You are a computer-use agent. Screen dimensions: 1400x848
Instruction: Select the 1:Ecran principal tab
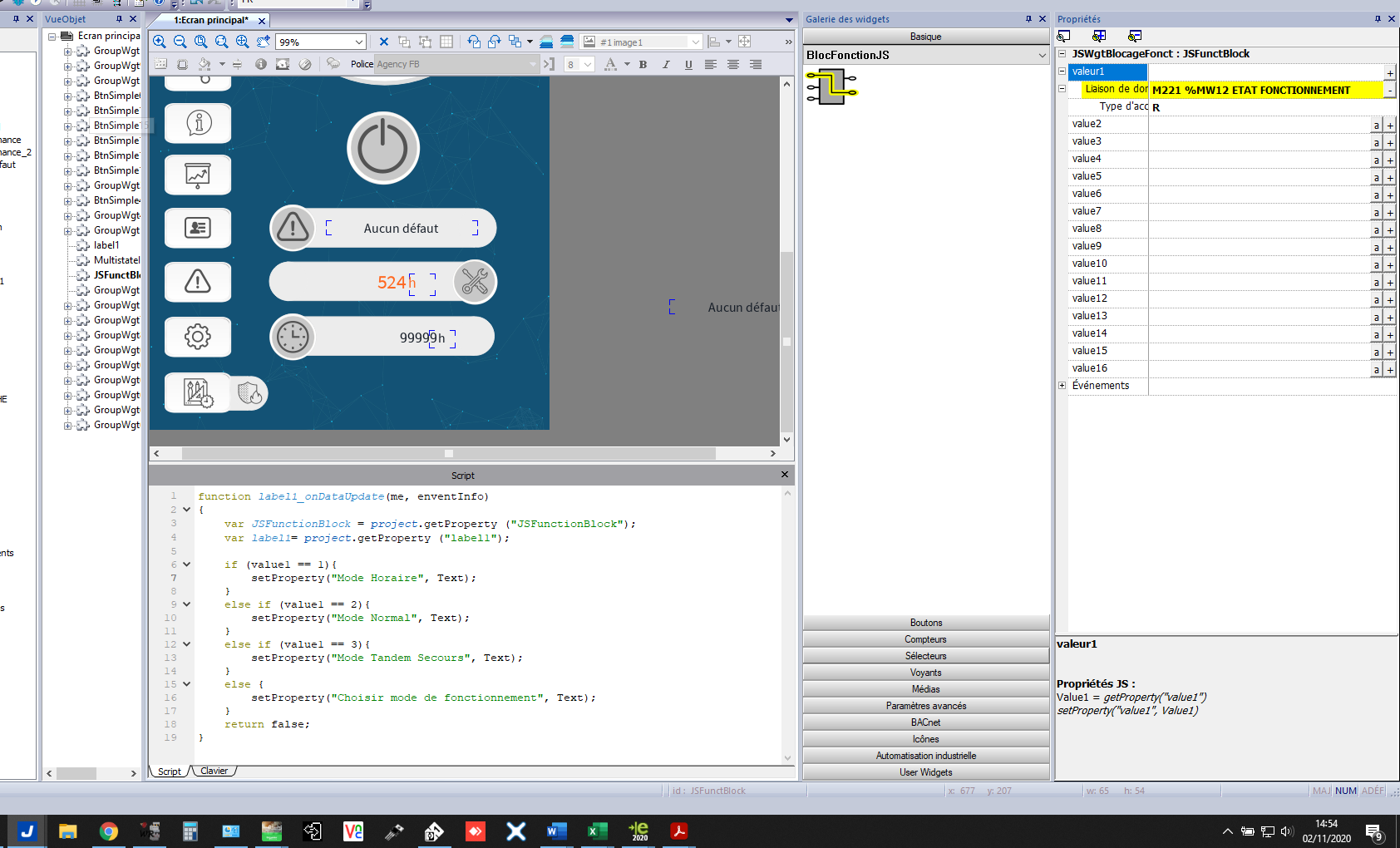click(211, 20)
